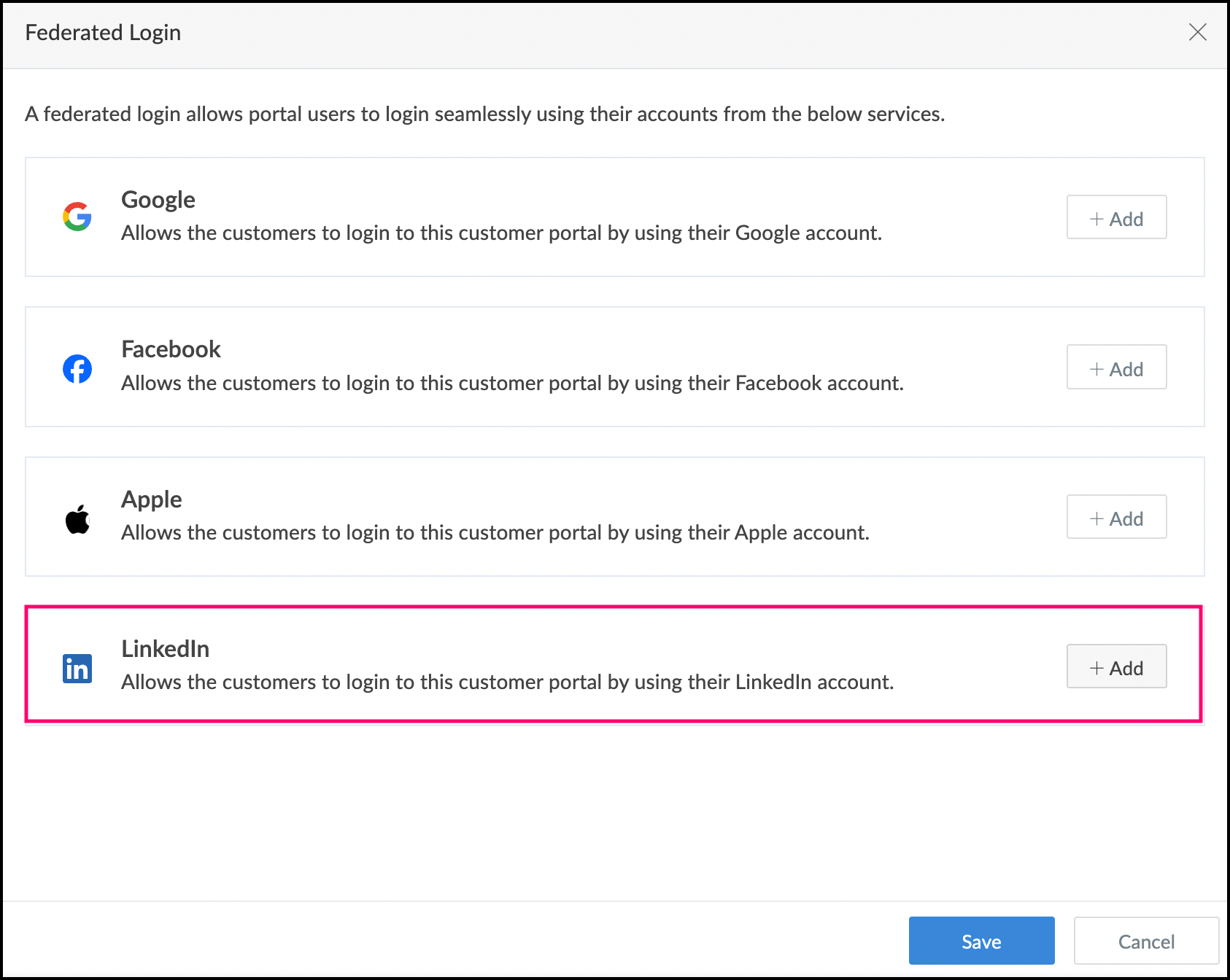Click the Facebook logo icon

77,369
